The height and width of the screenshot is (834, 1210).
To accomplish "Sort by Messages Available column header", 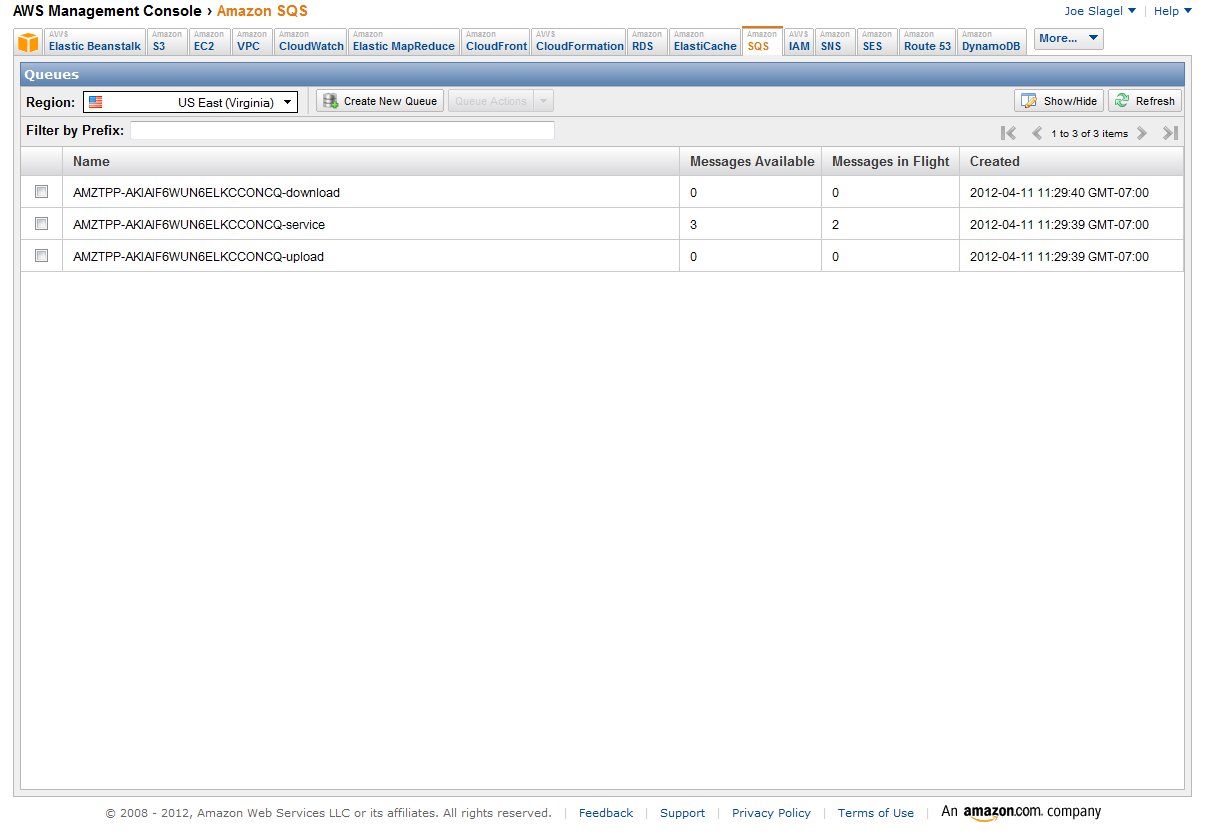I will click(x=751, y=161).
